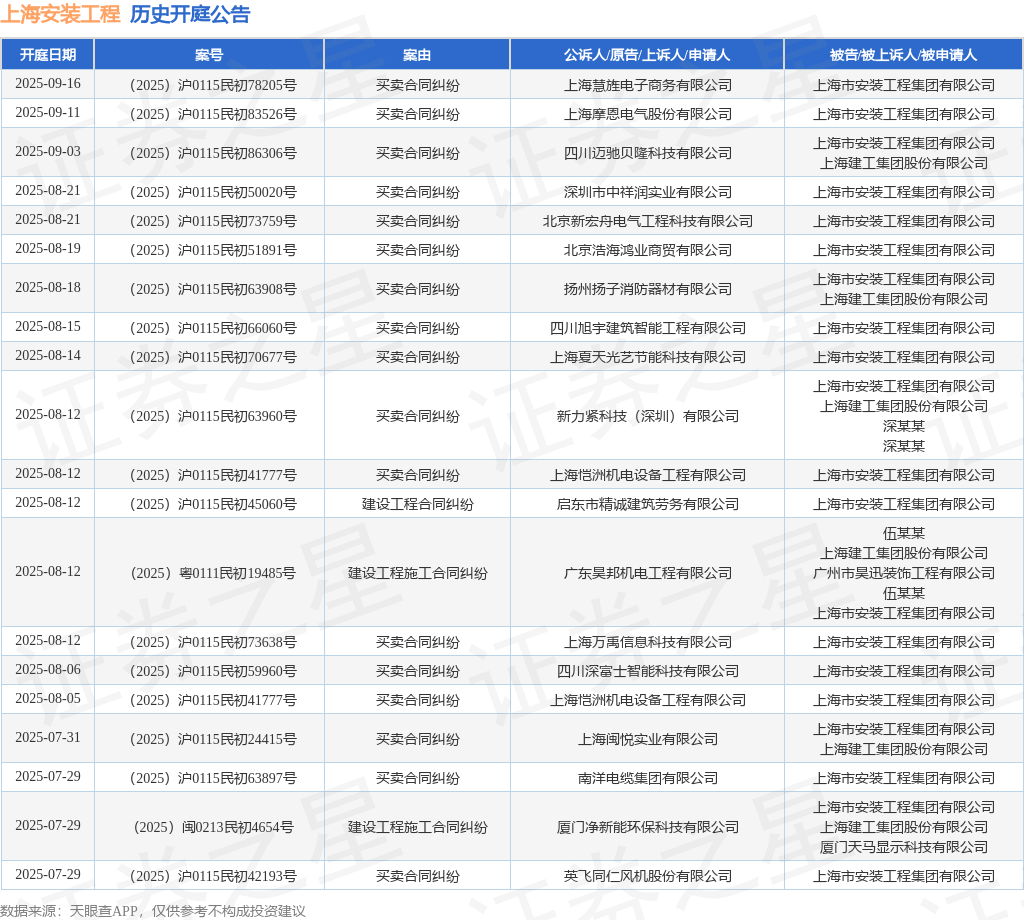
Task: Select case number 沪0115民初63908号
Action: pos(213,289)
